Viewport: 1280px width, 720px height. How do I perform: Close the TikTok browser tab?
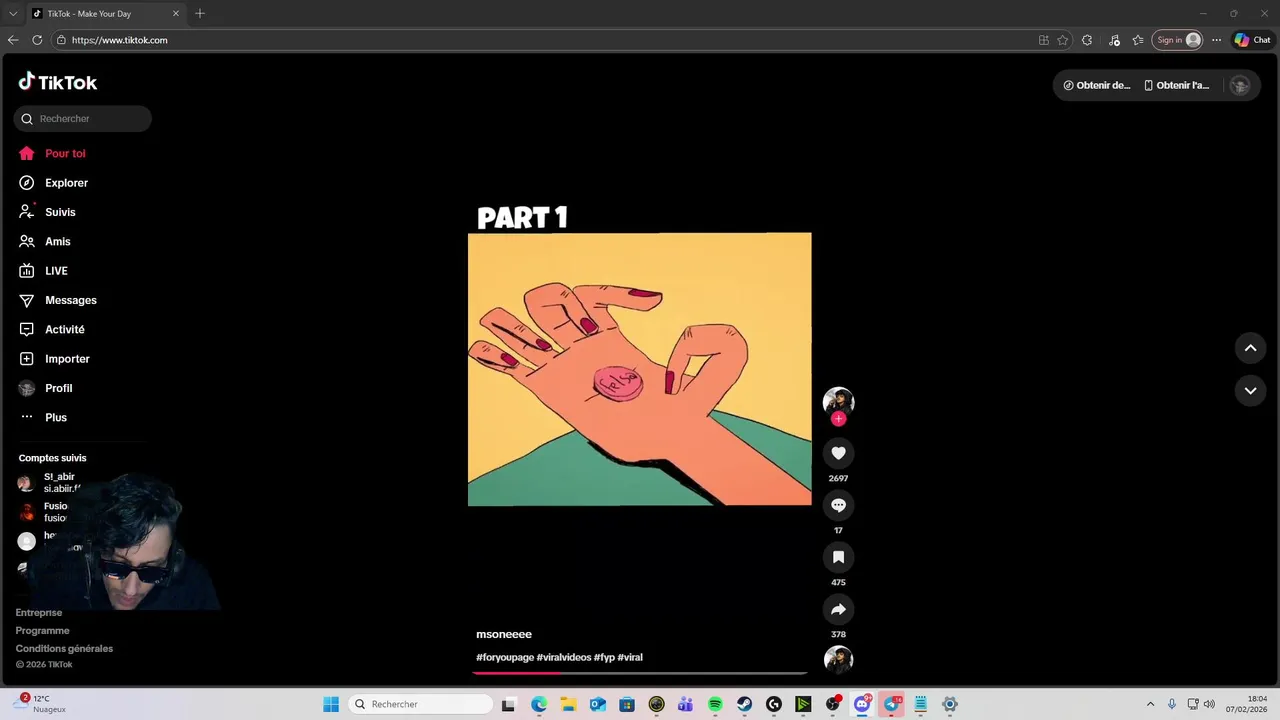point(176,13)
